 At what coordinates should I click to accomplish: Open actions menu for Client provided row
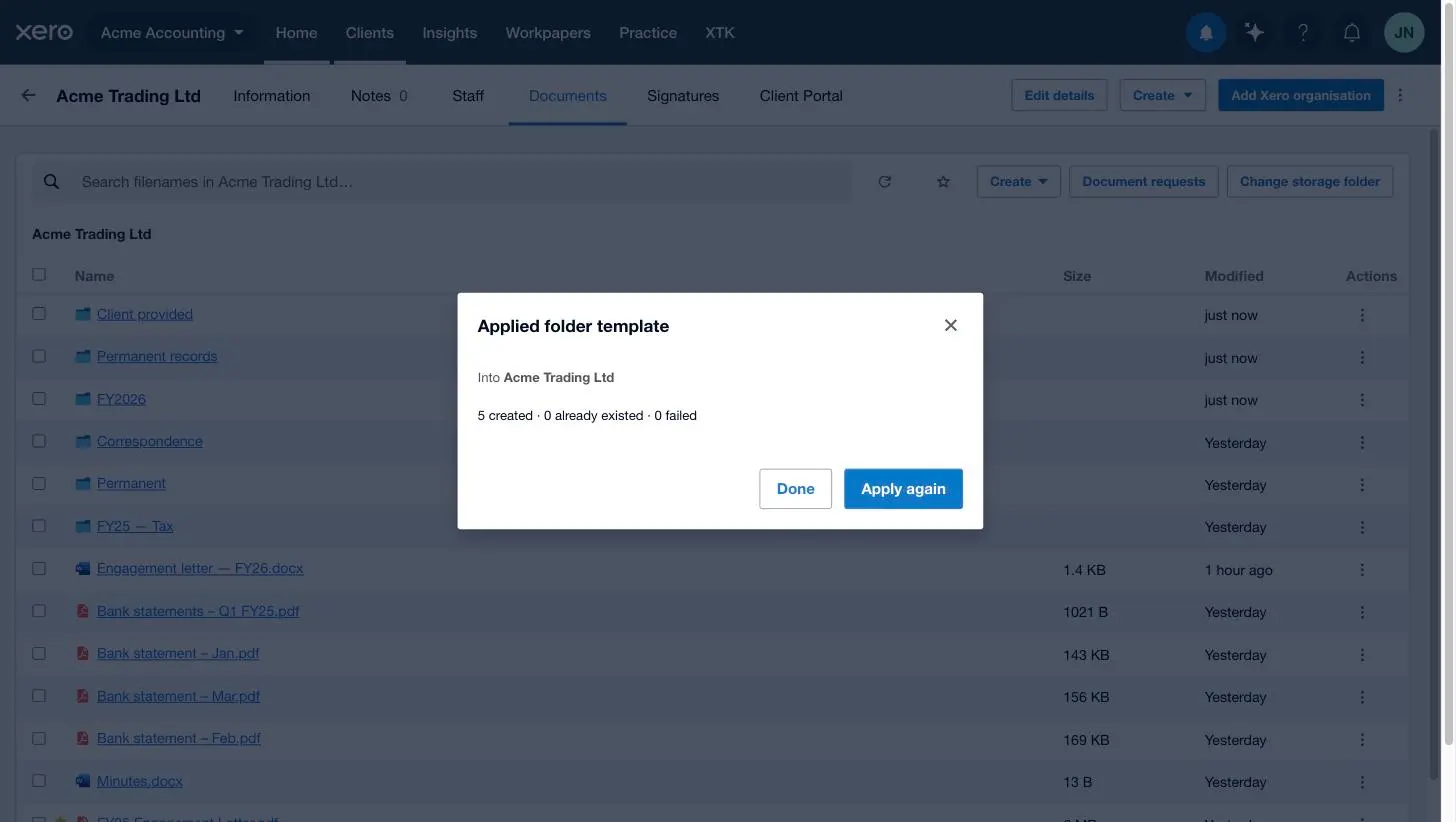point(1362,315)
